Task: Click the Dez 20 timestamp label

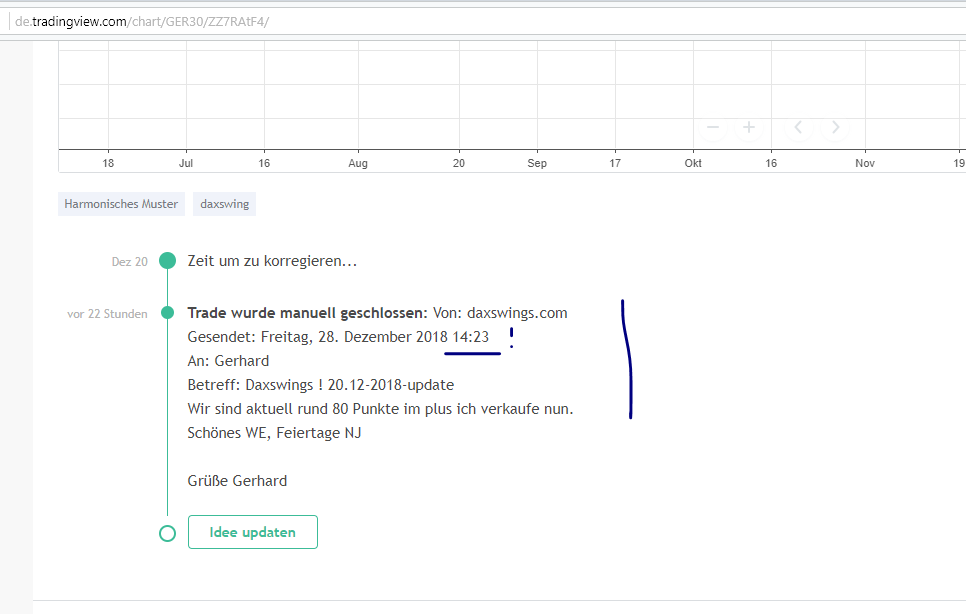Action: (129, 261)
